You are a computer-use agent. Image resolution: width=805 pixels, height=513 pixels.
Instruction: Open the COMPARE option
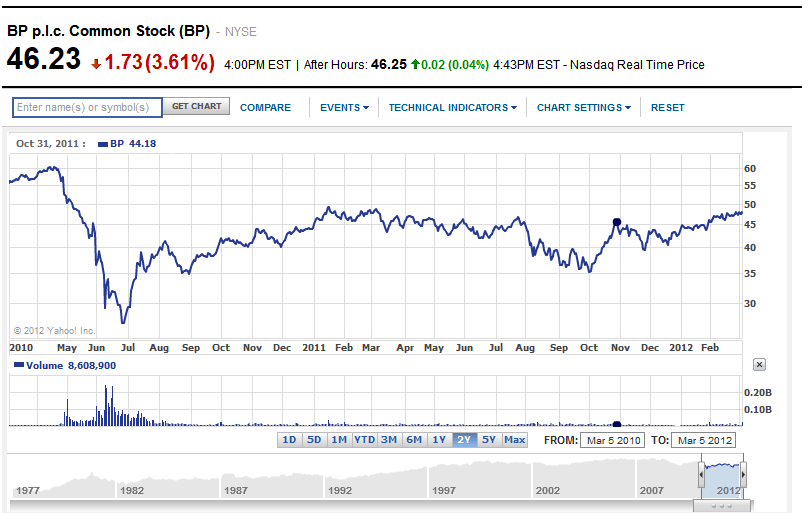click(x=265, y=108)
